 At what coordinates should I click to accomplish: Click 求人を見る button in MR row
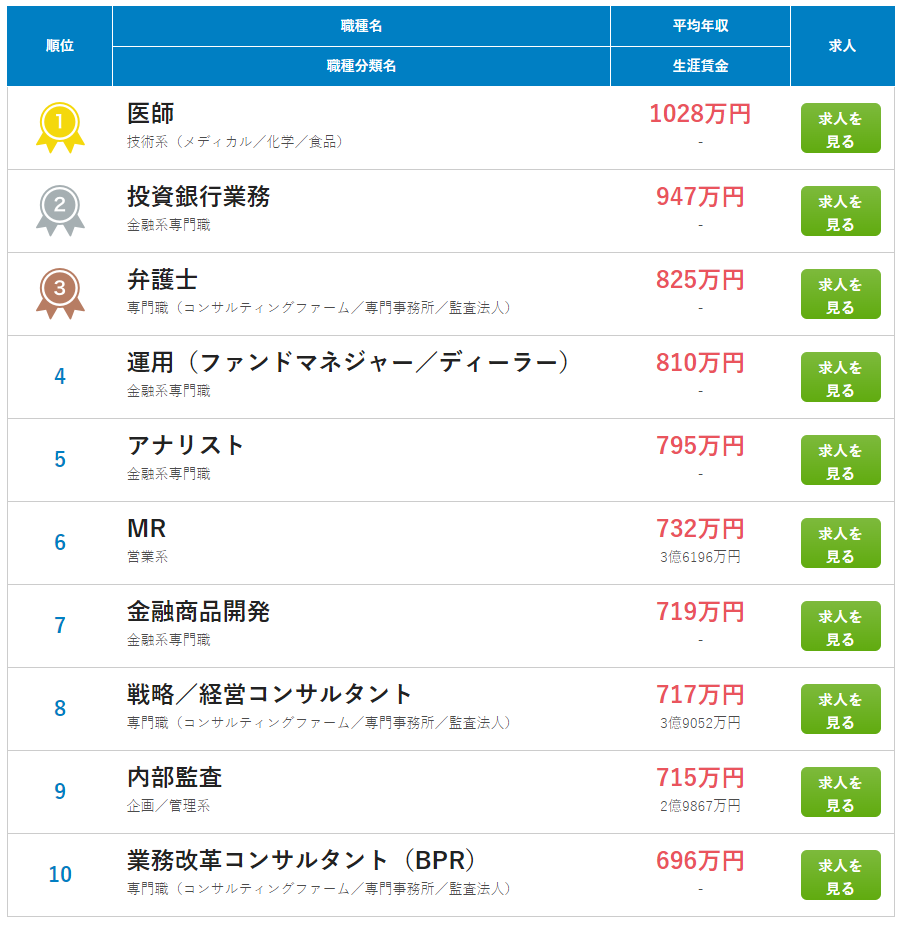coord(840,543)
